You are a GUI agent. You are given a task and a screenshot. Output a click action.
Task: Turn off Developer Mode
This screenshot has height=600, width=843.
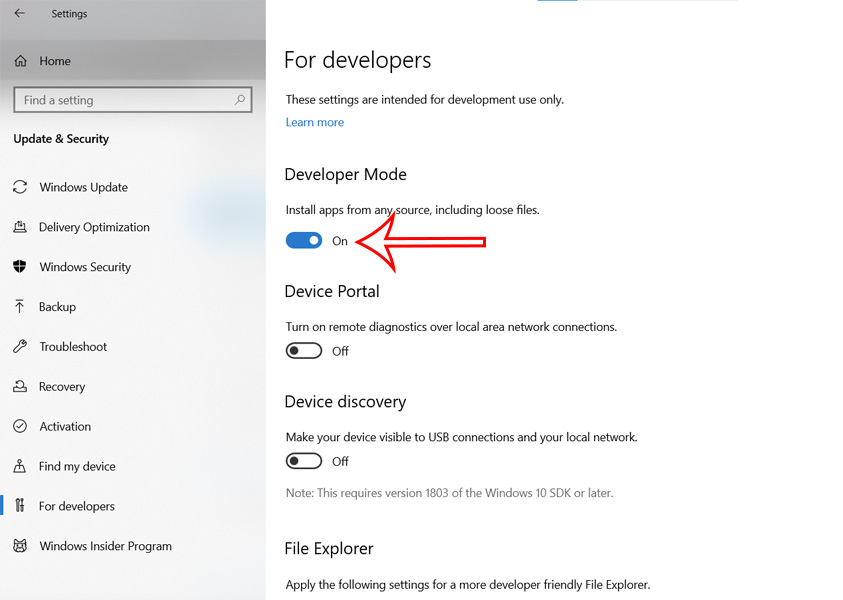pos(304,240)
